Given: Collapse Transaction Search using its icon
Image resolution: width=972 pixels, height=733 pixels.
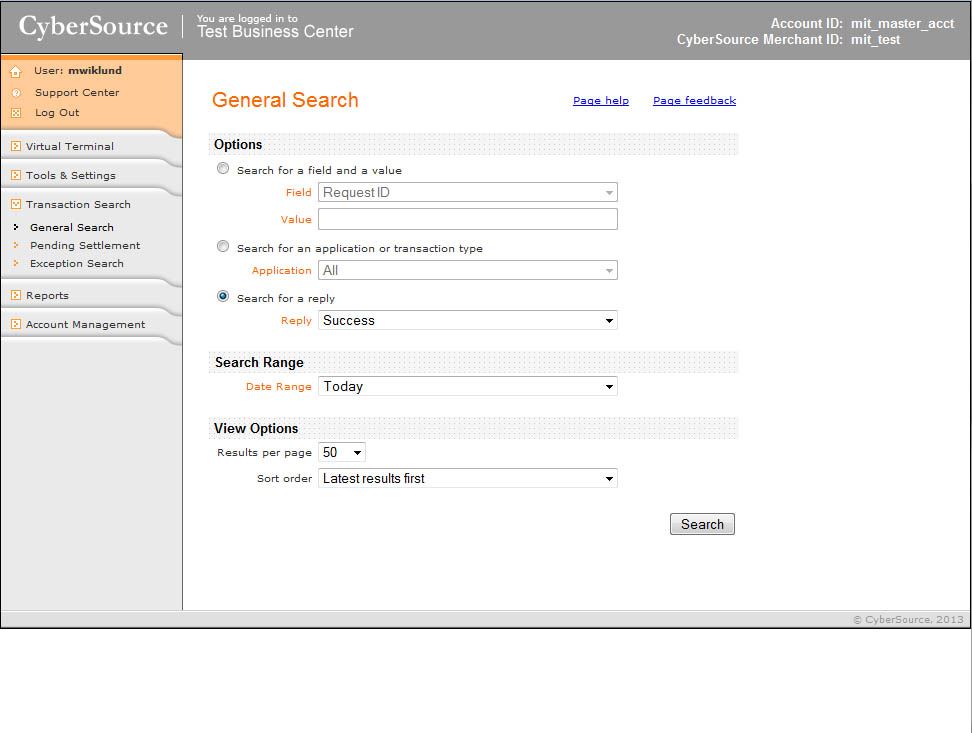Looking at the screenshot, I should (x=16, y=204).
